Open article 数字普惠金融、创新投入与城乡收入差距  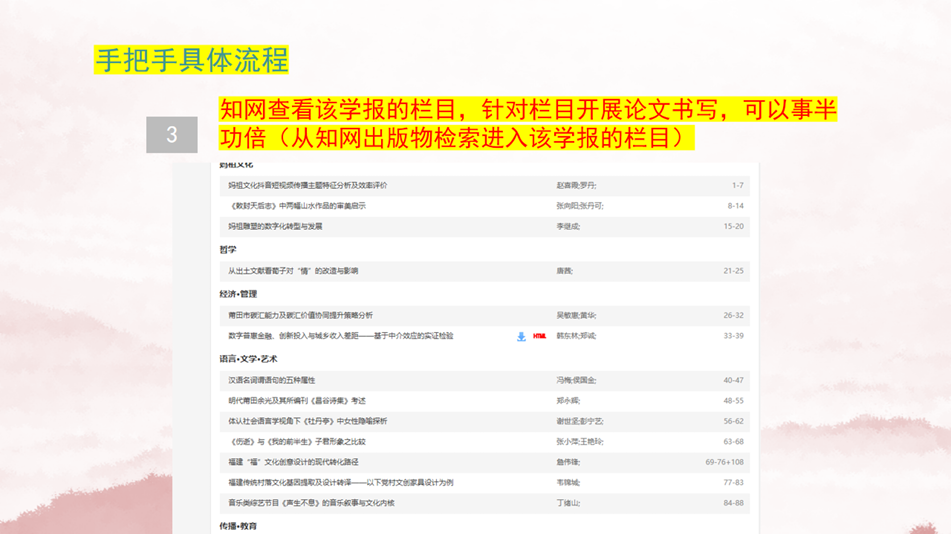[340, 336]
